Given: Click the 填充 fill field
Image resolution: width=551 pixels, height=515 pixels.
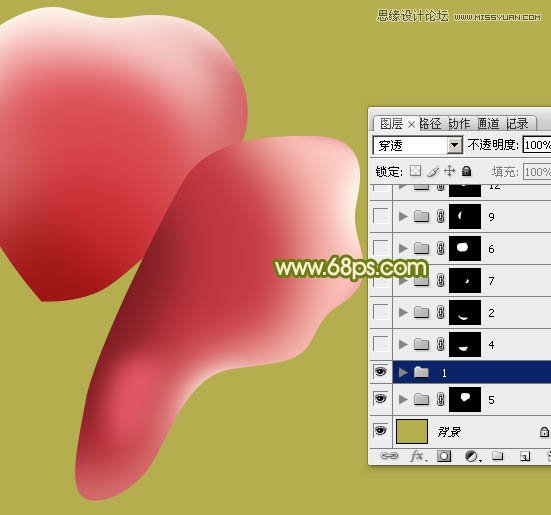Looking at the screenshot, I should click(537, 172).
